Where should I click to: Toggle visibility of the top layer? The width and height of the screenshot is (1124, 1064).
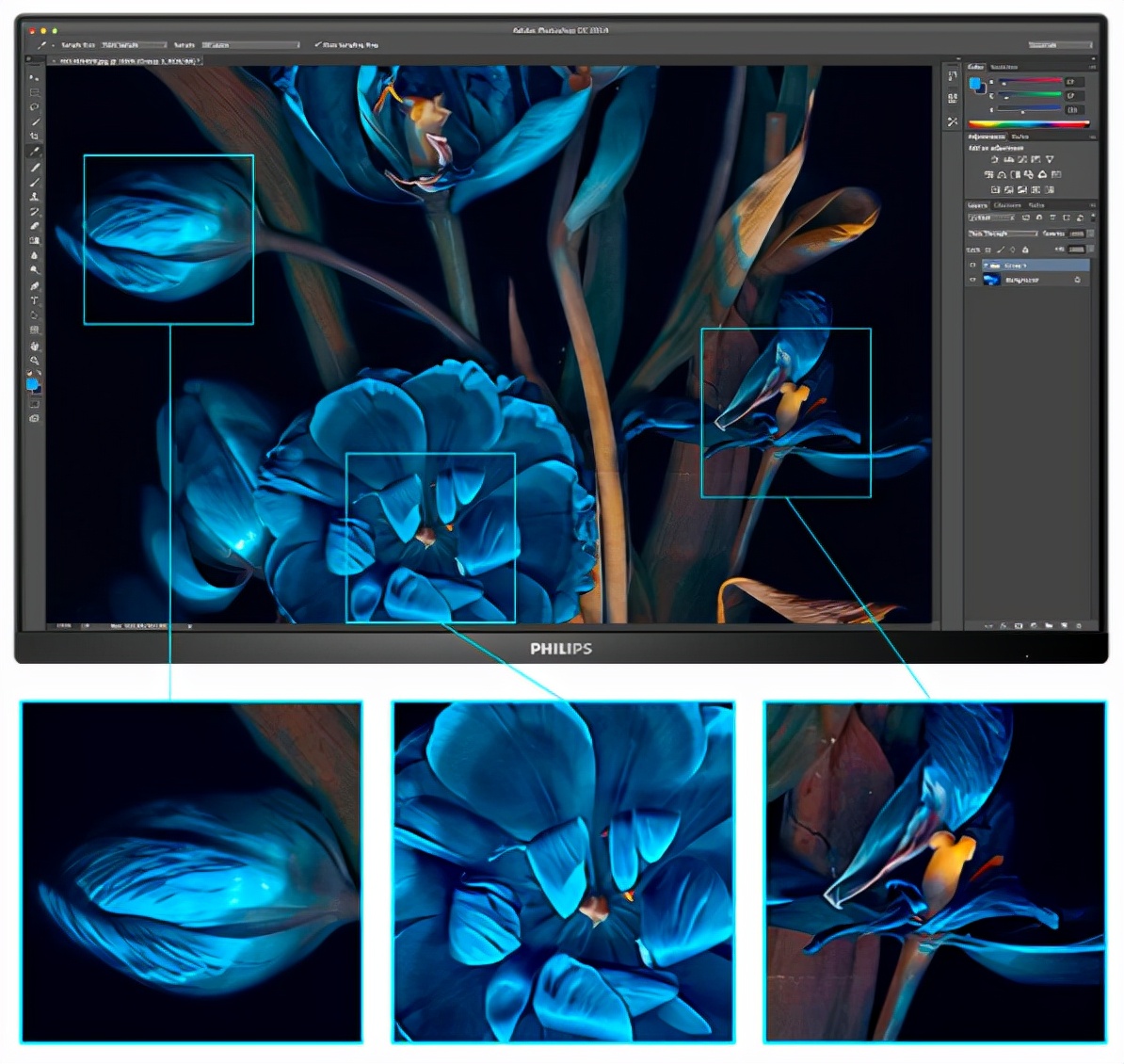(x=972, y=266)
